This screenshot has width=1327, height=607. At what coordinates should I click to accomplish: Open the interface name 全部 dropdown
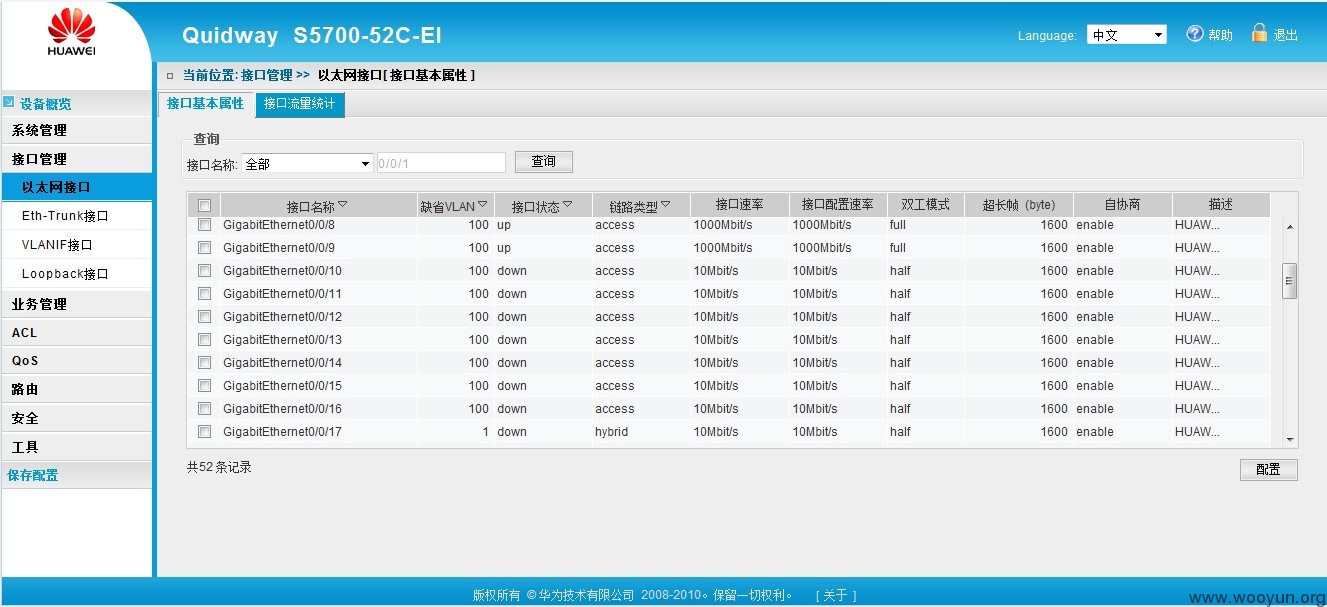coord(308,163)
